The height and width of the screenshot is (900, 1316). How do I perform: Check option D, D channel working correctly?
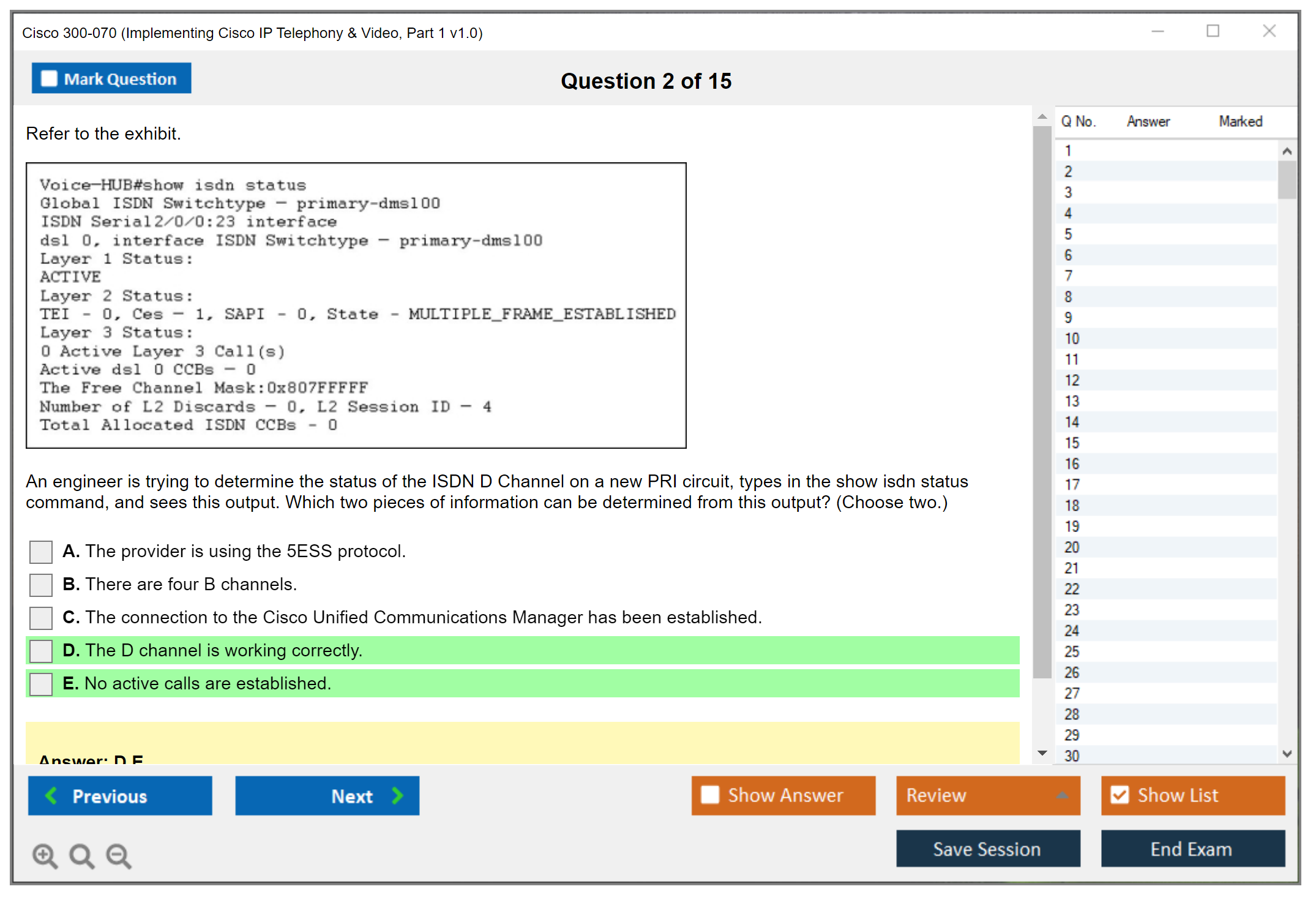click(41, 651)
